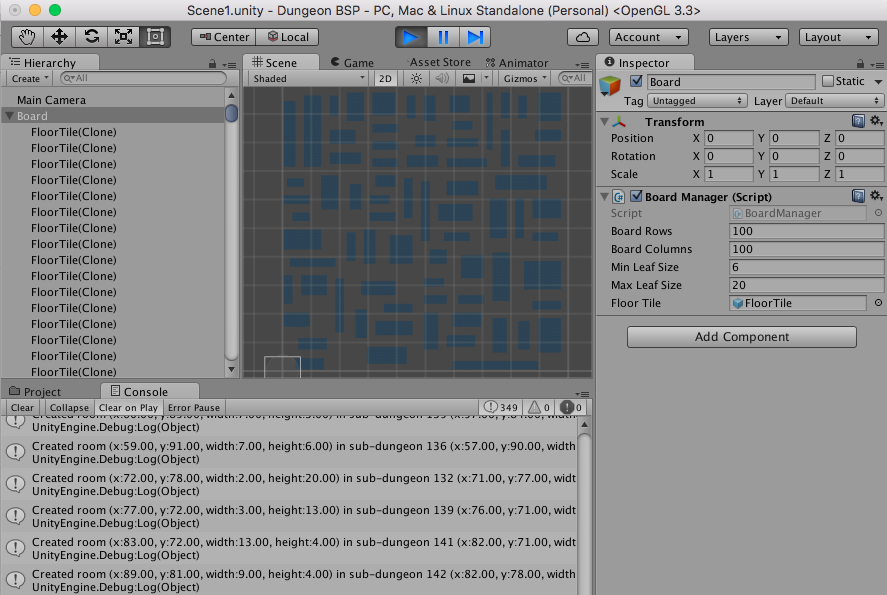Disable Board Manager script checkbox

click(x=636, y=196)
